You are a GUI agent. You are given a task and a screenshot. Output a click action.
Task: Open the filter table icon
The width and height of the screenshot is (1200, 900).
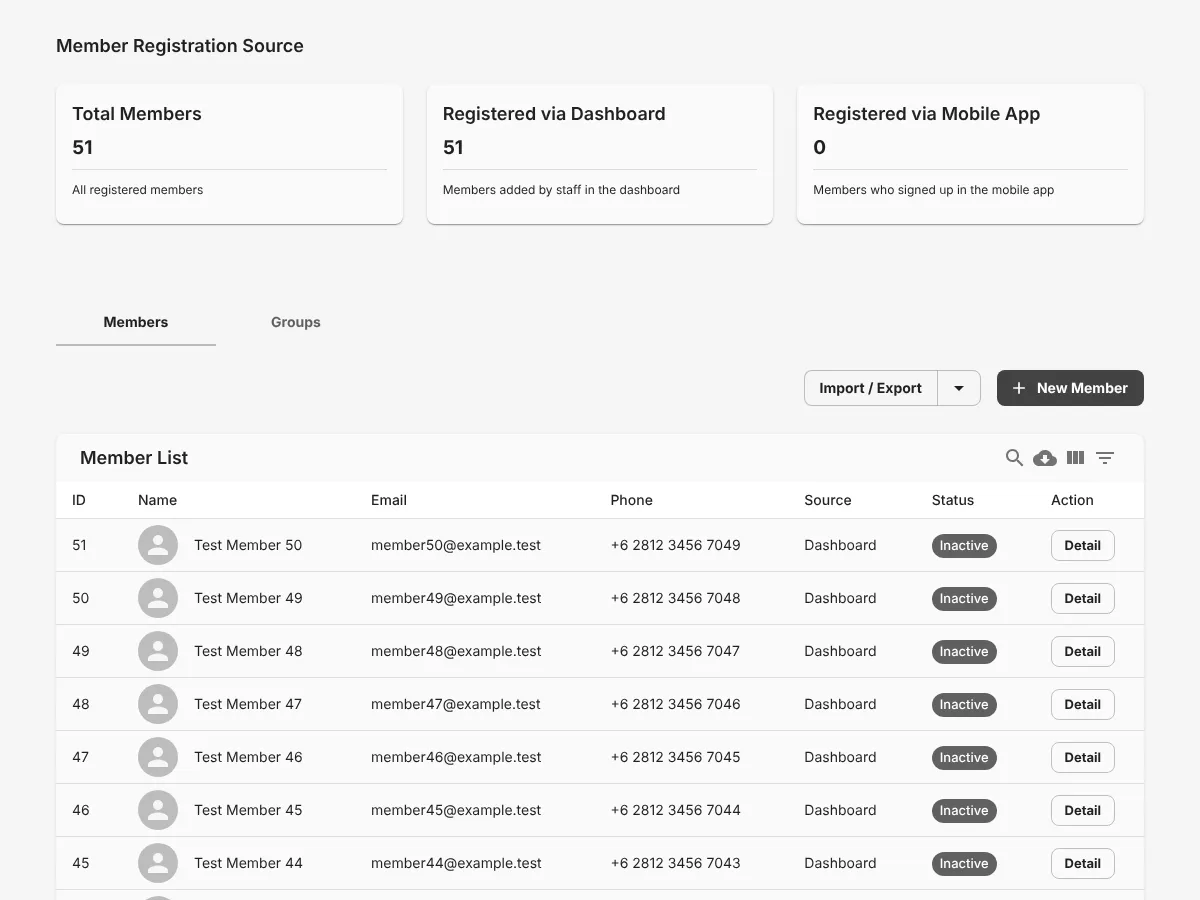tap(1105, 458)
